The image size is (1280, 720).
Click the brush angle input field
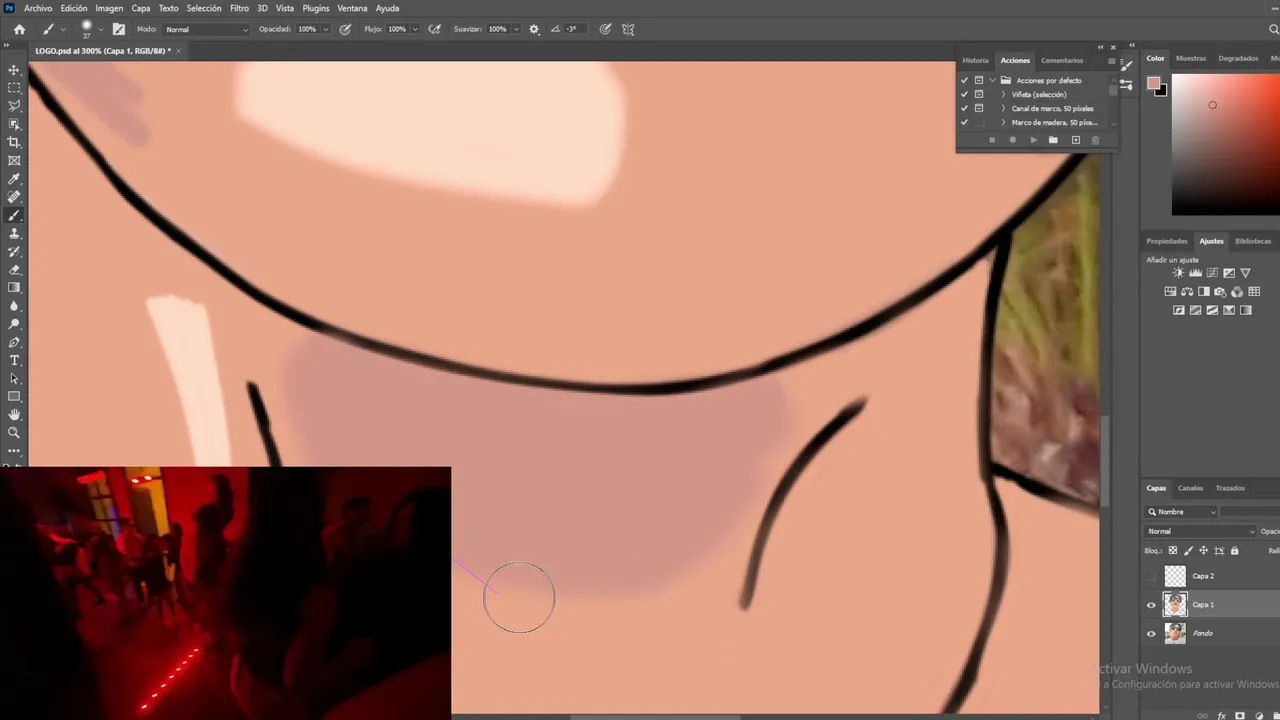pos(574,29)
